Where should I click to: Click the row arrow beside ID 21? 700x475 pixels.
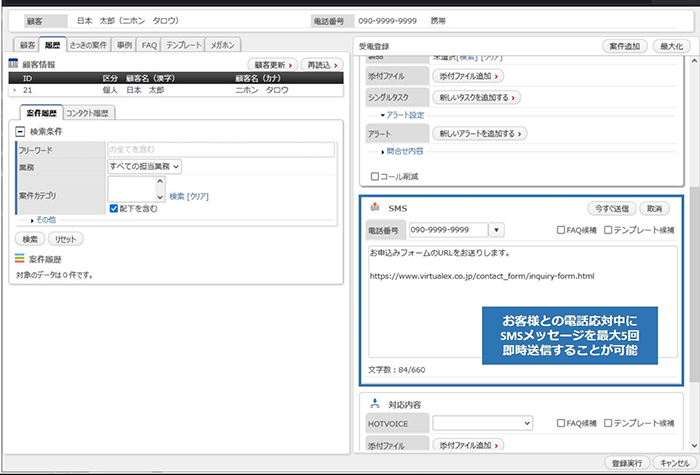tap(15, 90)
